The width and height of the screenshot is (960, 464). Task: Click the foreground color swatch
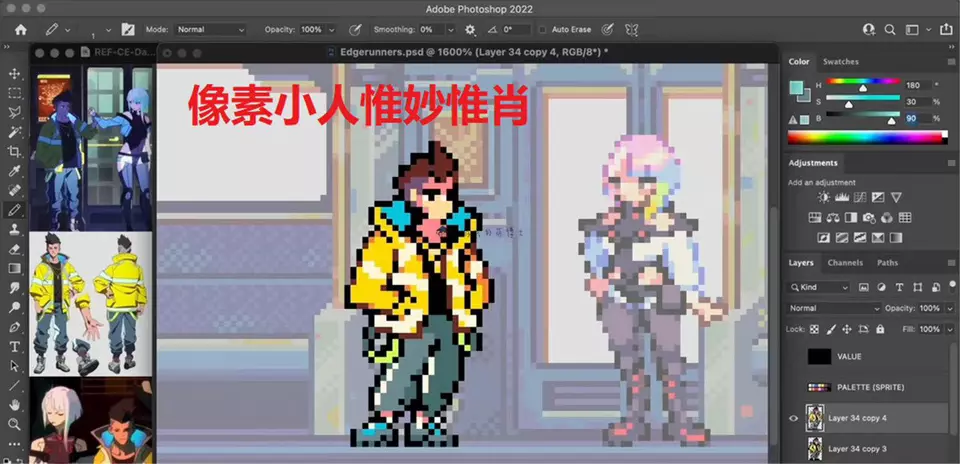point(795,88)
